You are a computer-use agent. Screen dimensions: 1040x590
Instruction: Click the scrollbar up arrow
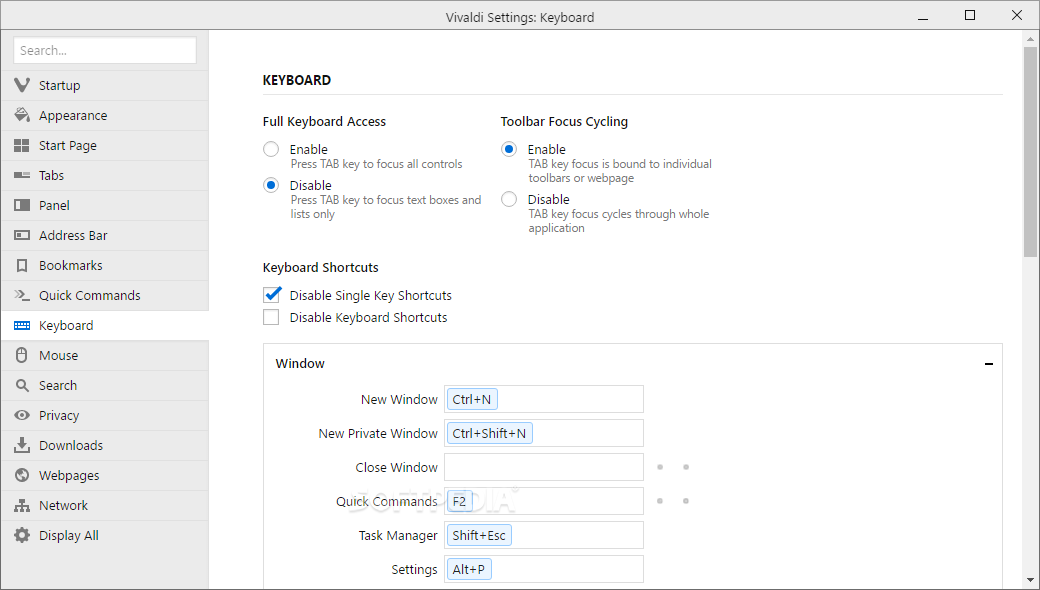pyautogui.click(x=1030, y=39)
